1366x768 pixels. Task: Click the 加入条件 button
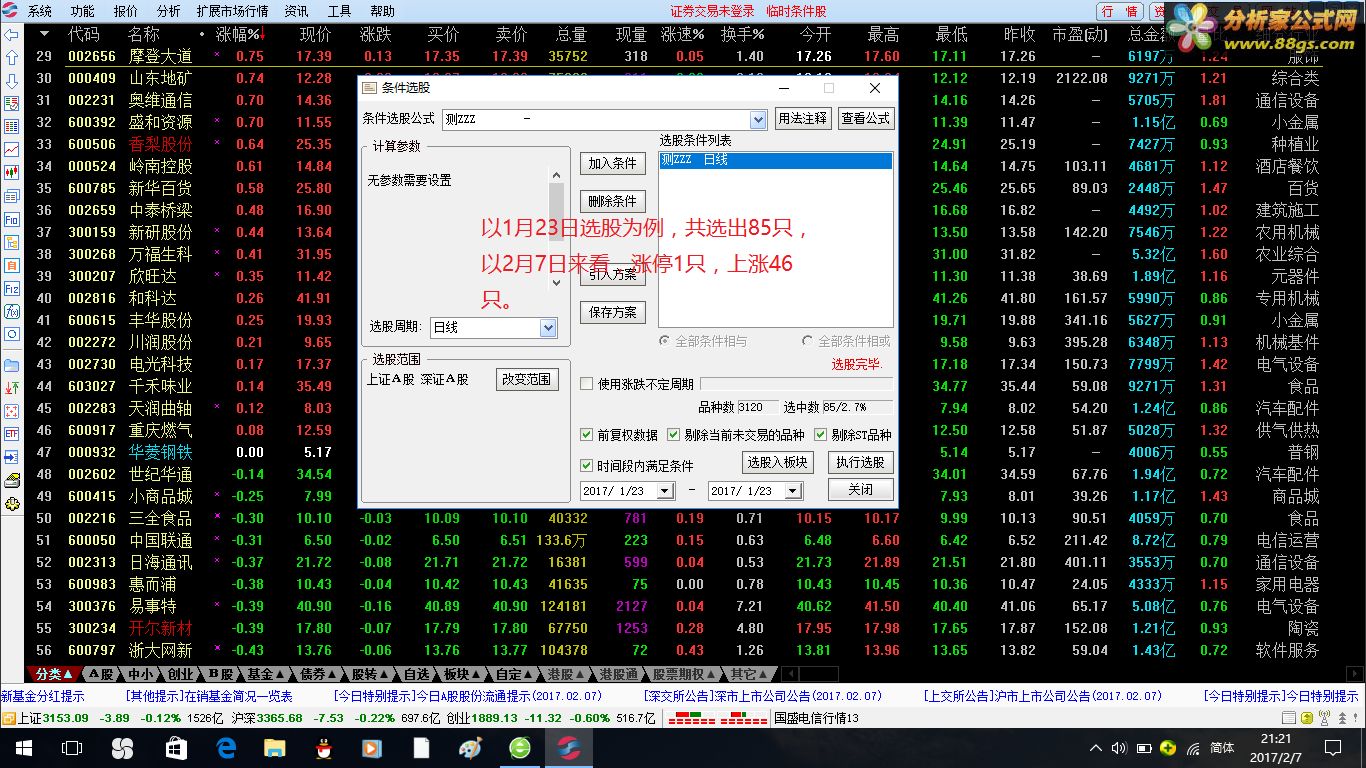click(x=612, y=163)
